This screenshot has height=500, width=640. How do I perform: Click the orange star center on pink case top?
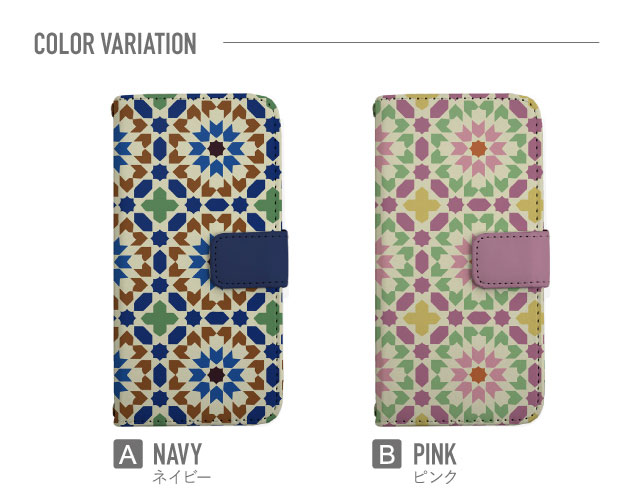point(478,149)
